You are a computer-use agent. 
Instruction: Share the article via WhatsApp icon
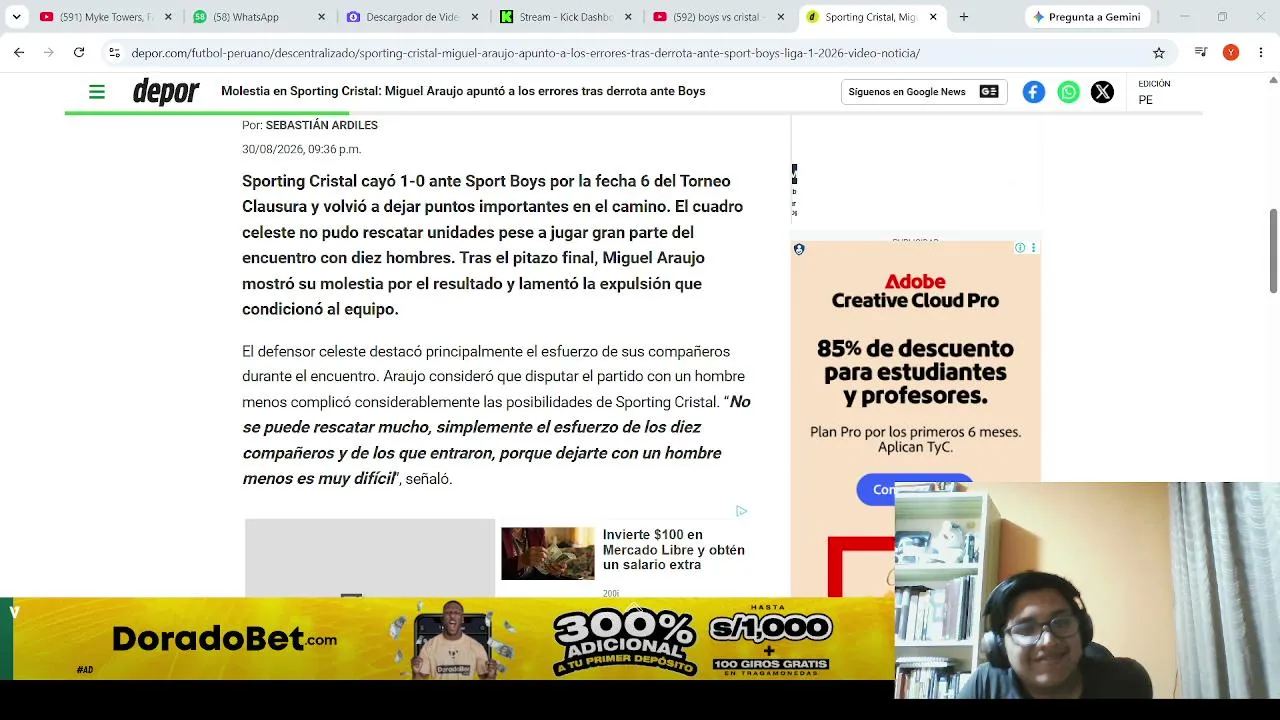[1068, 92]
